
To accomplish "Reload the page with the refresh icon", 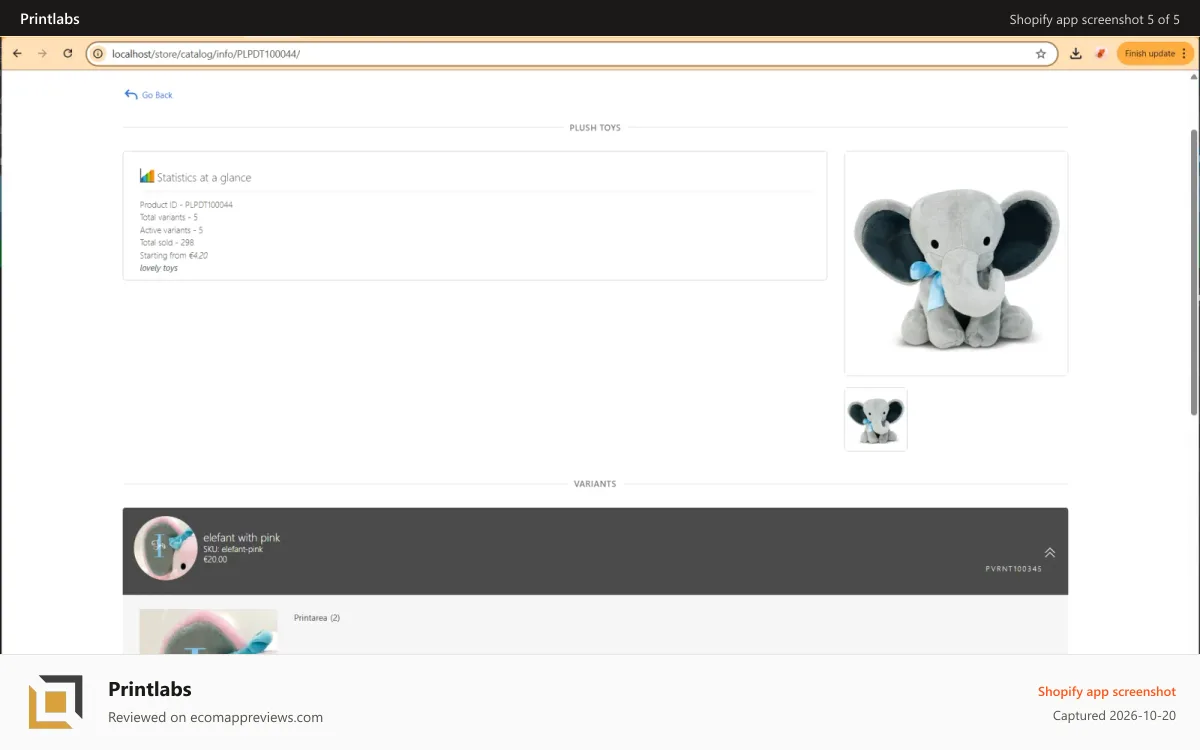I will pos(68,54).
